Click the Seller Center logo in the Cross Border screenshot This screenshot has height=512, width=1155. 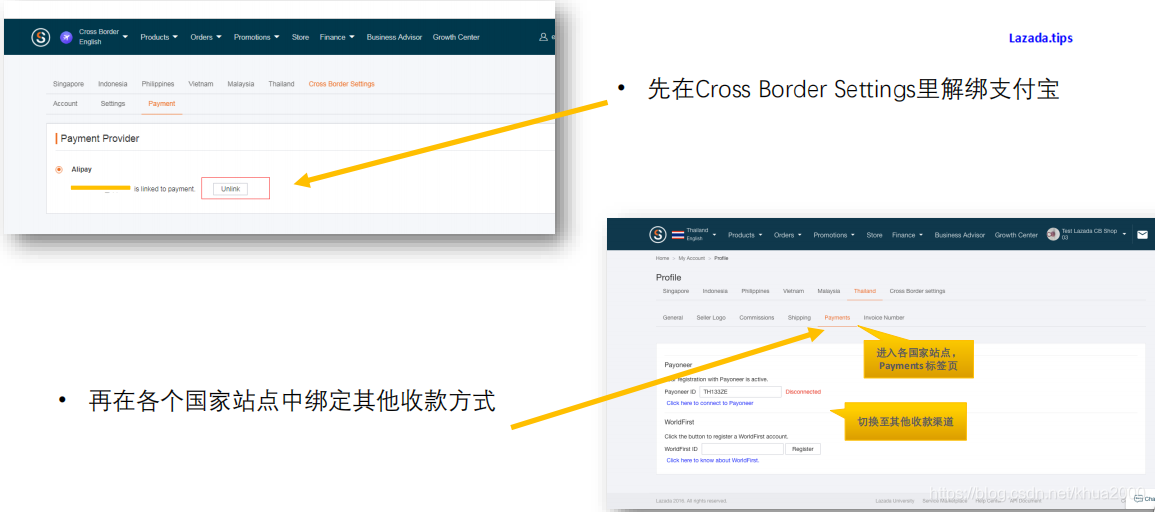[x=41, y=37]
